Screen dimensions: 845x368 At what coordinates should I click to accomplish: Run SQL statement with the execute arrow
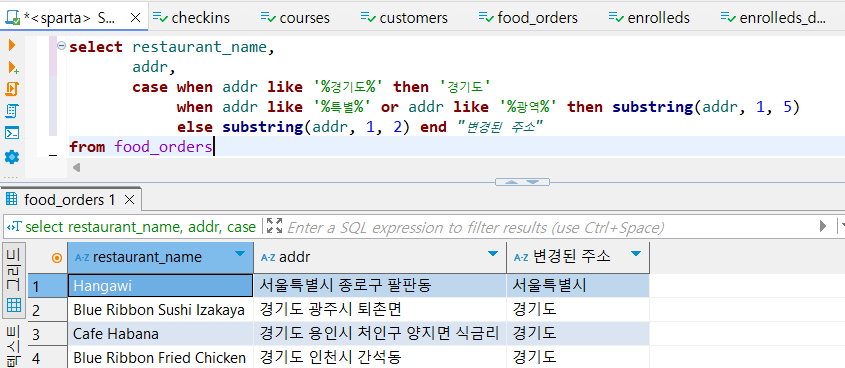(x=12, y=45)
